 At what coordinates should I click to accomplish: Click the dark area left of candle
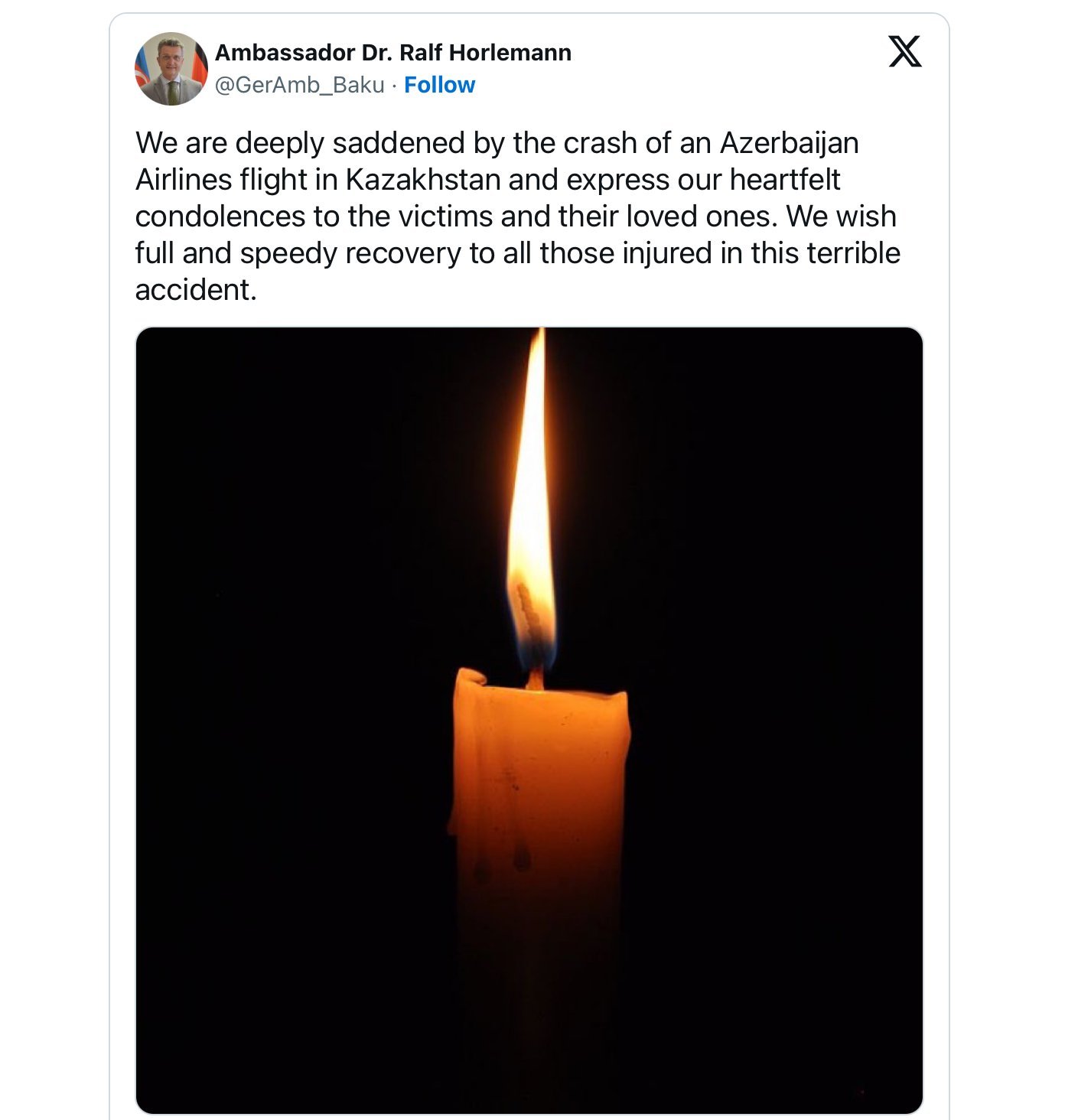291,721
